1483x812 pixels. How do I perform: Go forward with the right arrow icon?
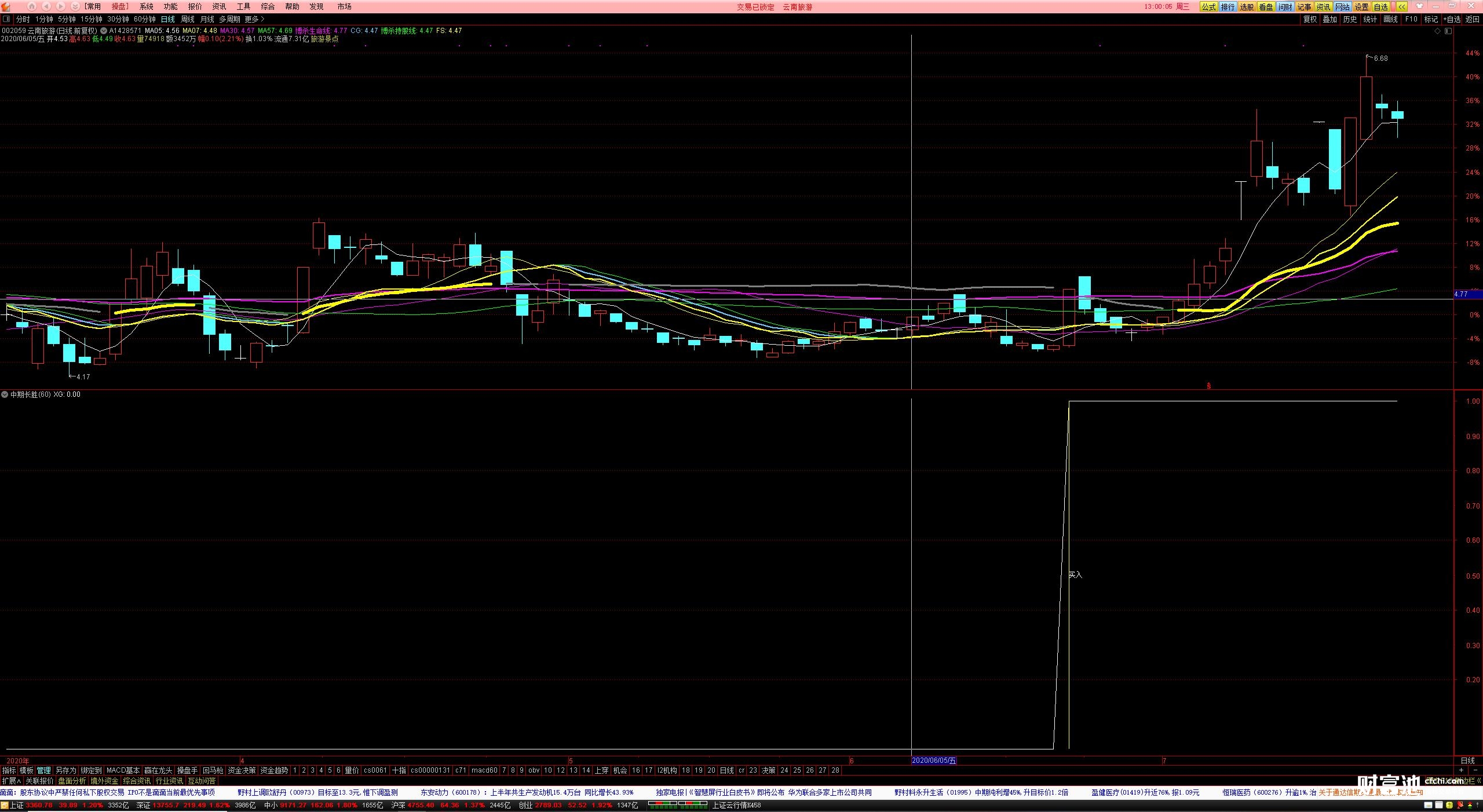coord(60,6)
